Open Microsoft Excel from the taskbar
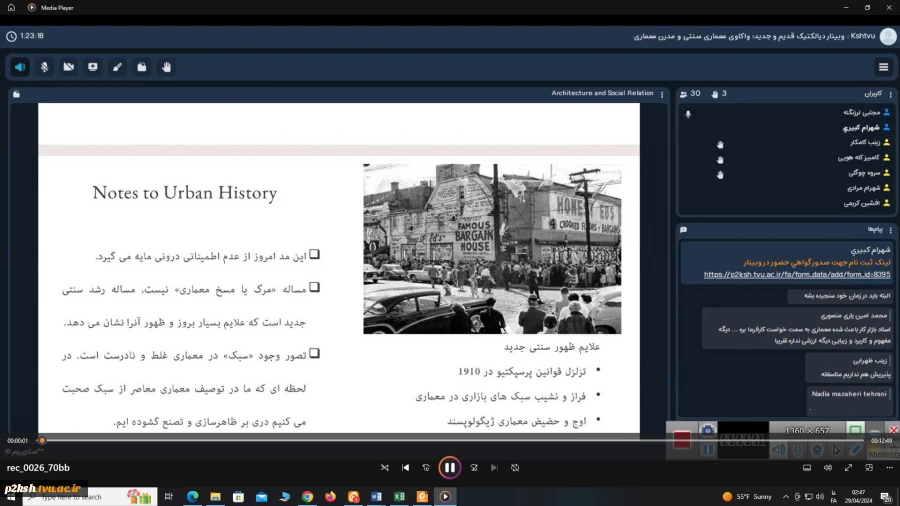 click(x=399, y=497)
